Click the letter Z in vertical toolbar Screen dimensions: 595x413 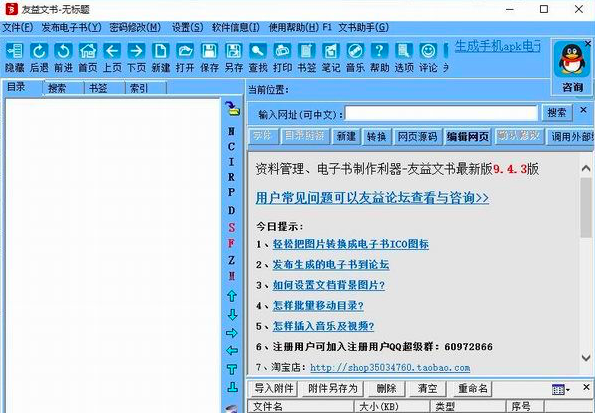231,260
